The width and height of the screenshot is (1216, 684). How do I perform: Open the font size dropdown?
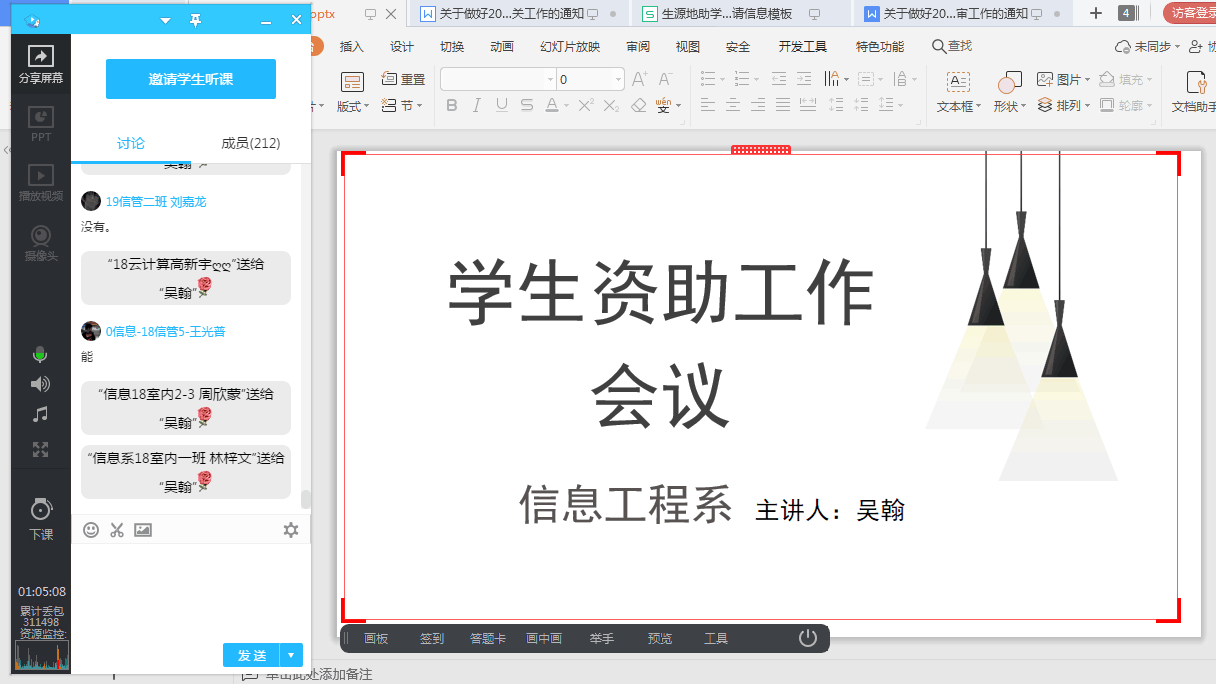(619, 79)
